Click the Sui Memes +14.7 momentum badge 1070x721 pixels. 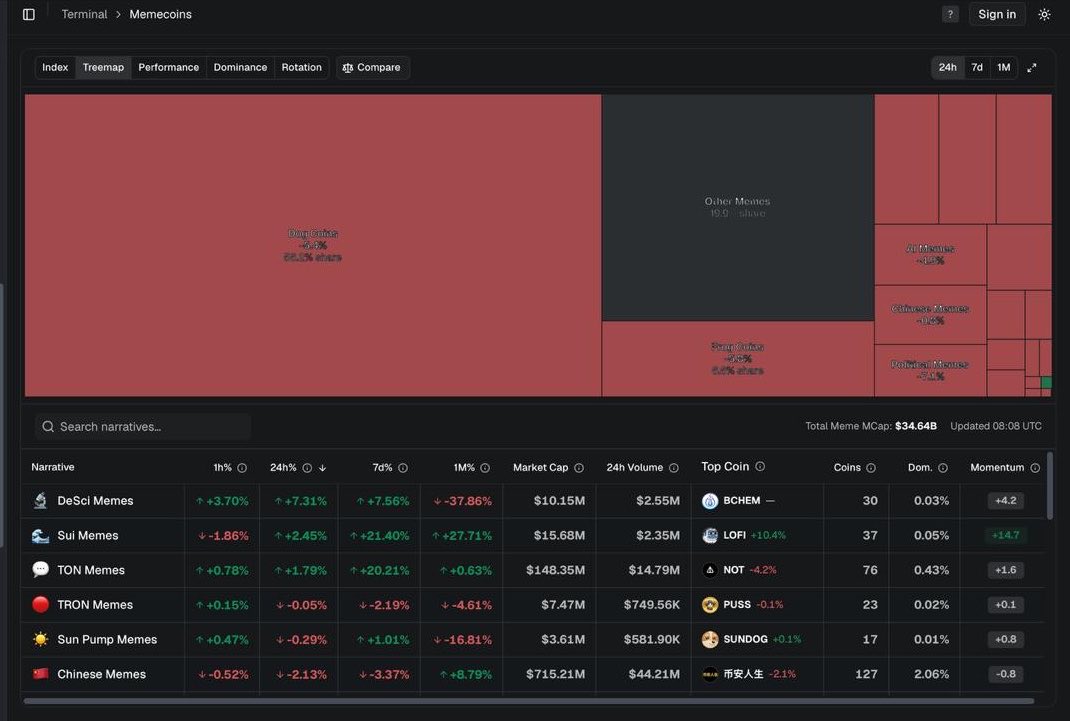(x=1005, y=535)
